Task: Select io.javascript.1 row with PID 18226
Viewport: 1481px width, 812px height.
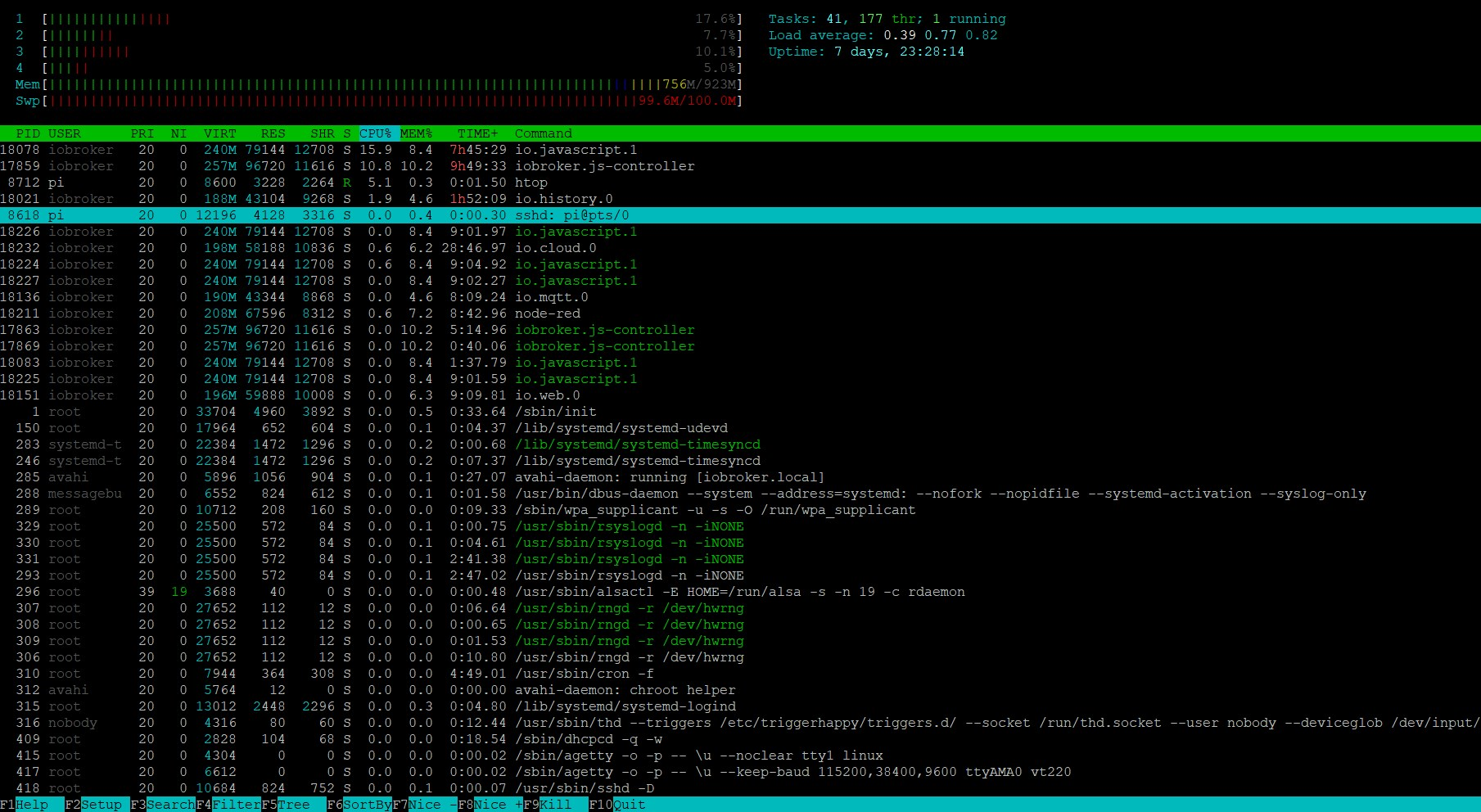Action: coord(740,232)
